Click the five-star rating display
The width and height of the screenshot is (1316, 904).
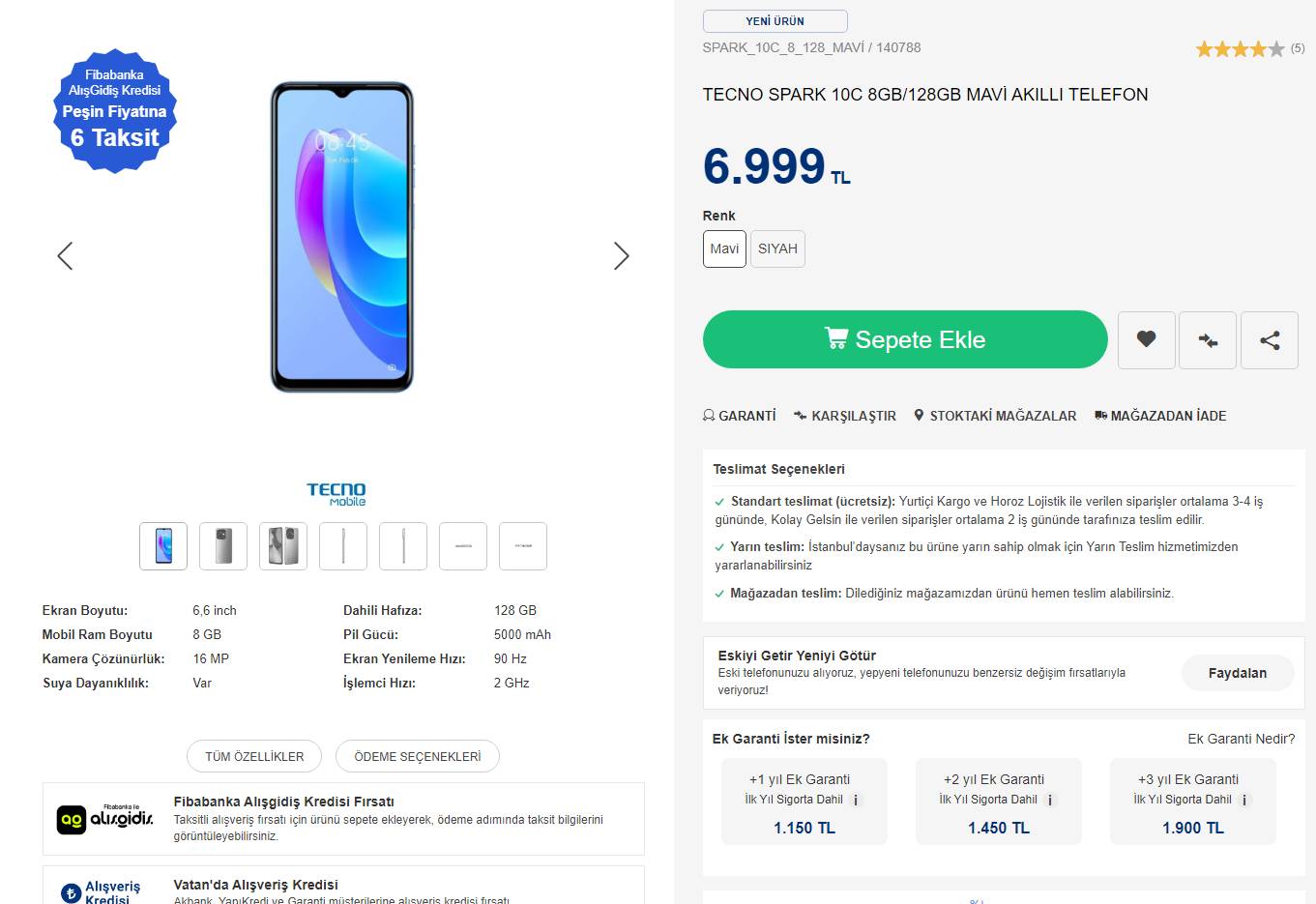coord(1240,48)
